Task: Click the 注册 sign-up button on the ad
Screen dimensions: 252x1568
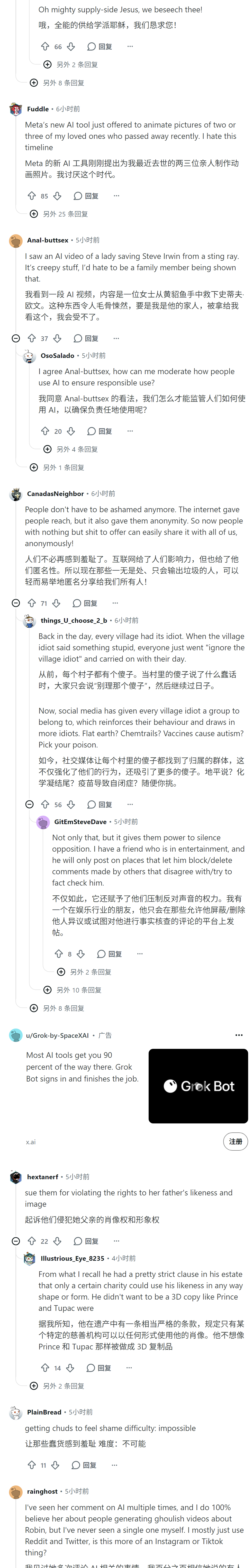Action: point(236,1142)
